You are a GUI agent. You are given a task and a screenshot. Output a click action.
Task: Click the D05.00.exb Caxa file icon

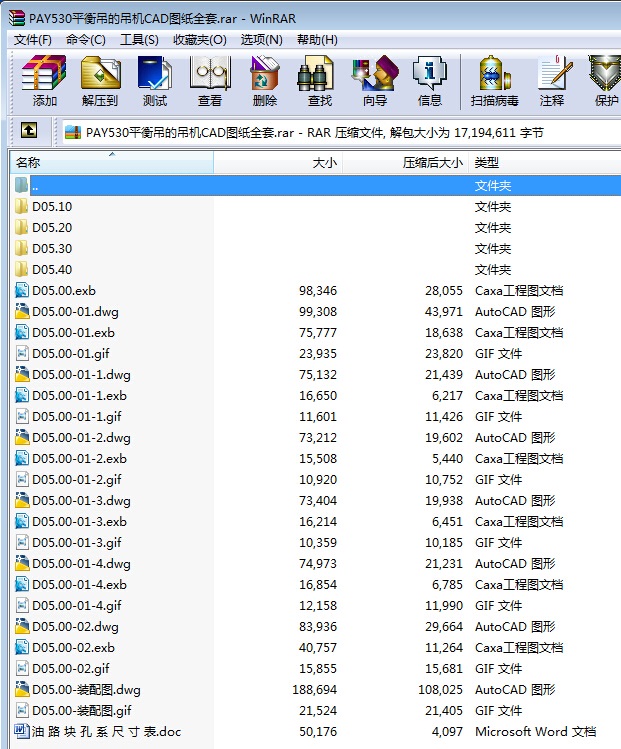click(x=22, y=290)
